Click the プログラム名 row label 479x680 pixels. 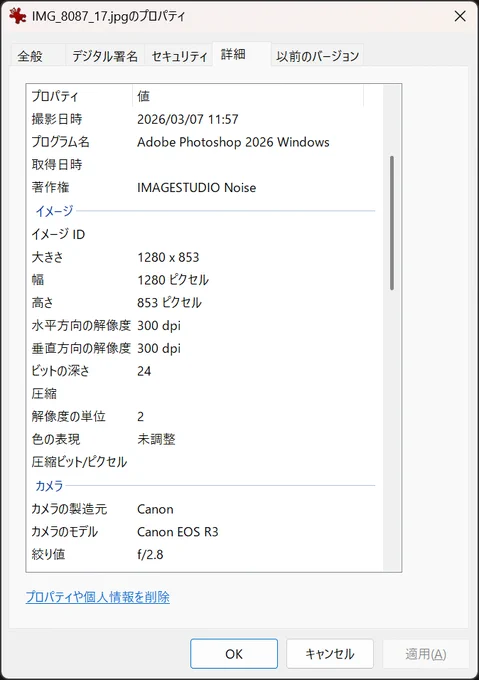click(x=60, y=142)
